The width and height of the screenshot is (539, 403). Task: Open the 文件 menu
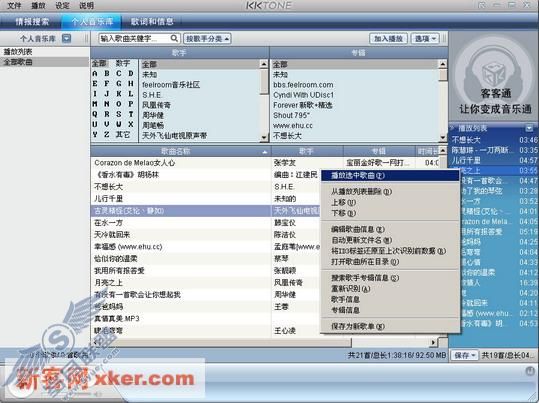click(x=14, y=6)
